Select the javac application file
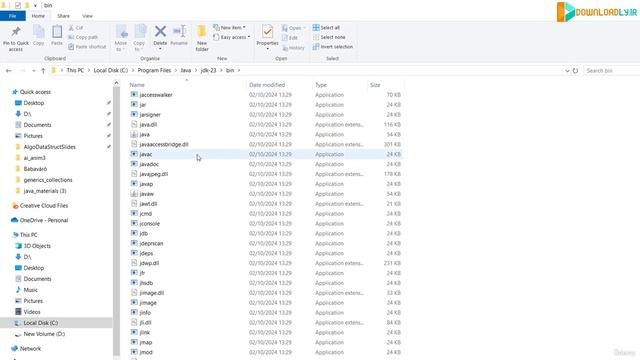 [265, 154]
